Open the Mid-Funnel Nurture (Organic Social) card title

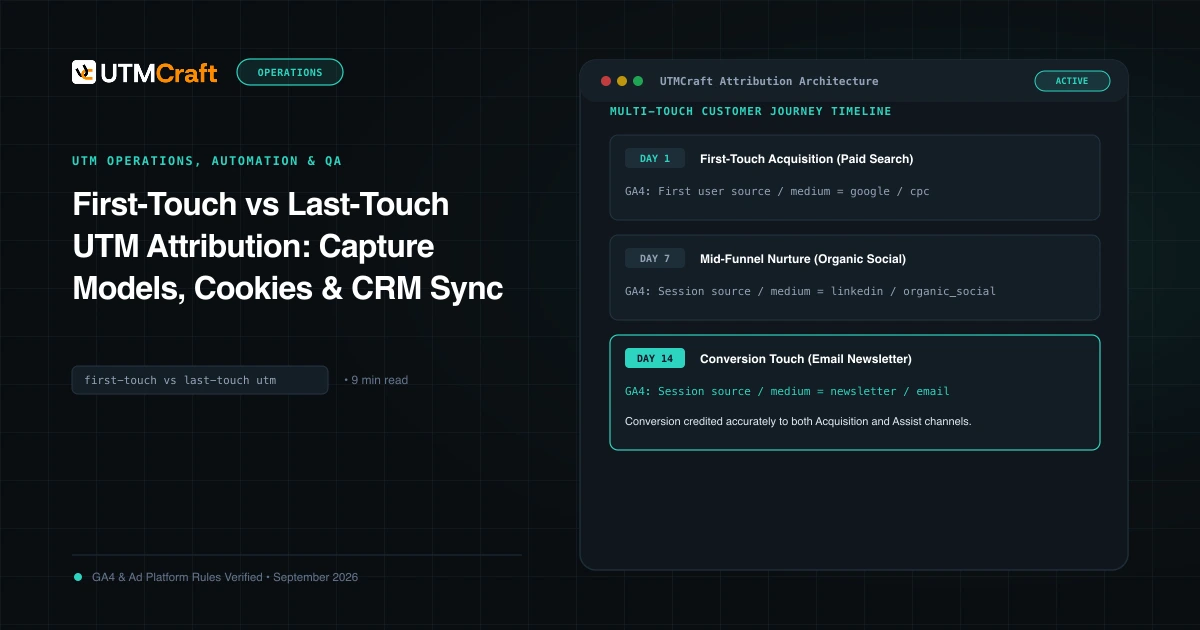pos(803,259)
